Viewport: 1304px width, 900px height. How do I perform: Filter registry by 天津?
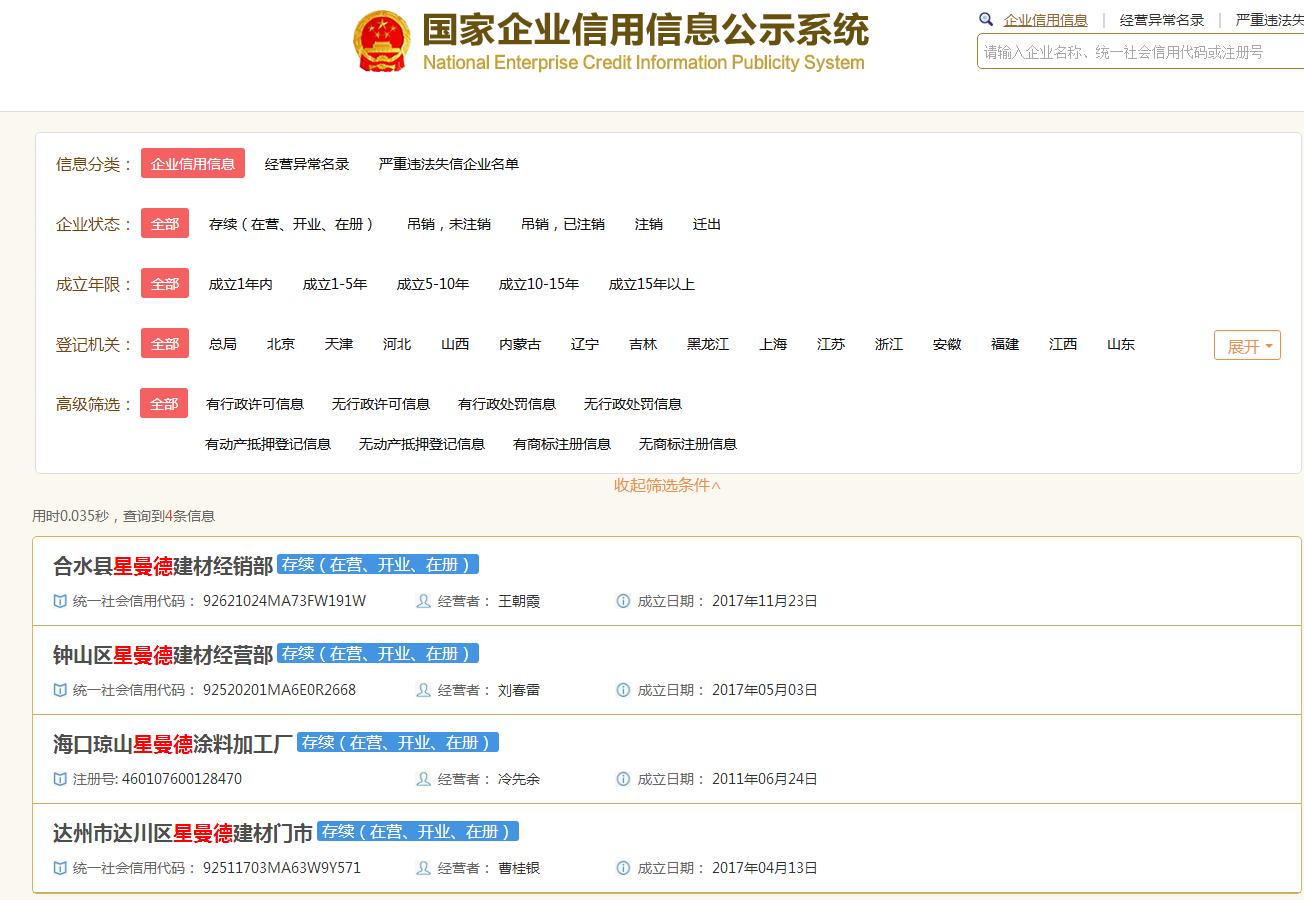[x=339, y=344]
